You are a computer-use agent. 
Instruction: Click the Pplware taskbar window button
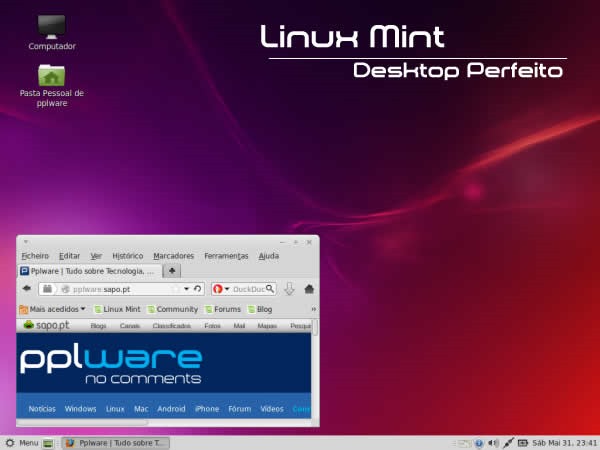116,443
